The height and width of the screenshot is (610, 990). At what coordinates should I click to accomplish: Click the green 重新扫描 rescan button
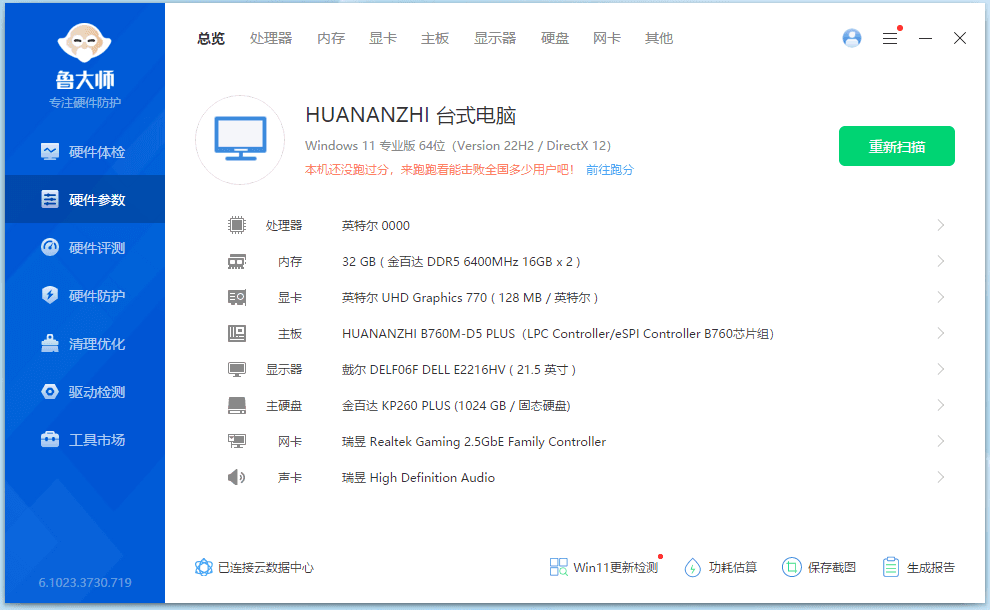tap(897, 146)
